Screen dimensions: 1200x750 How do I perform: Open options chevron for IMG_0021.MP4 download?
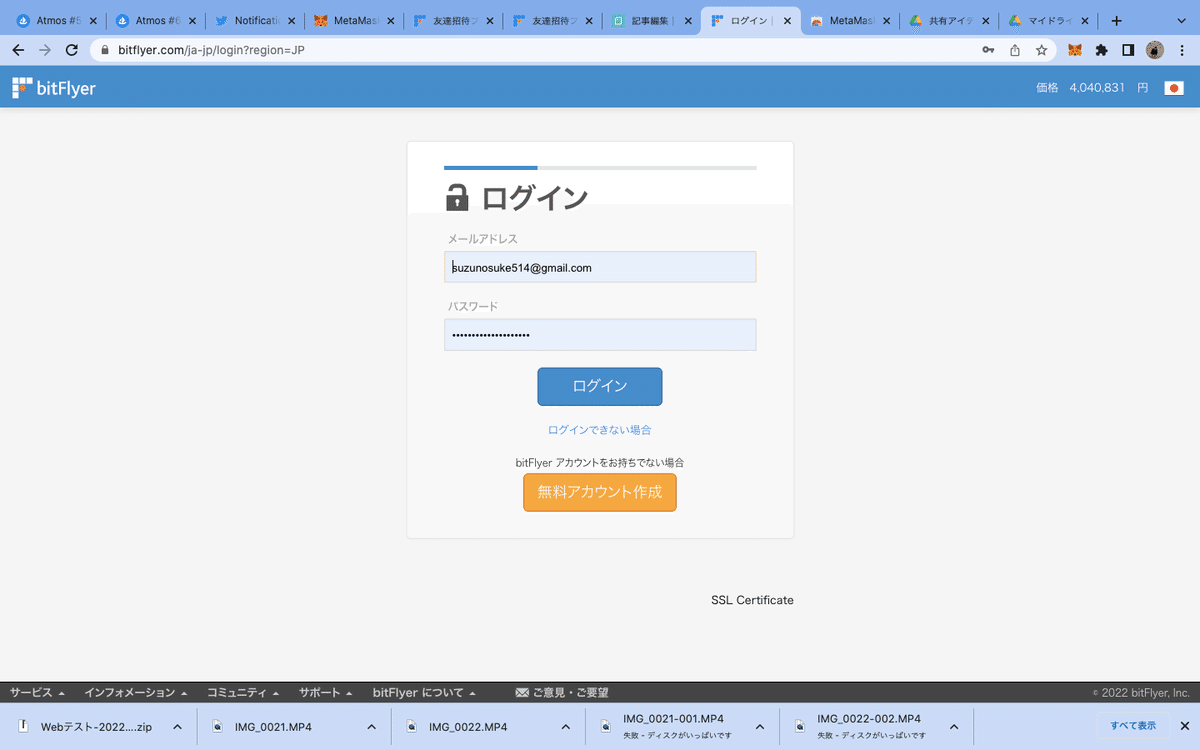coord(371,727)
